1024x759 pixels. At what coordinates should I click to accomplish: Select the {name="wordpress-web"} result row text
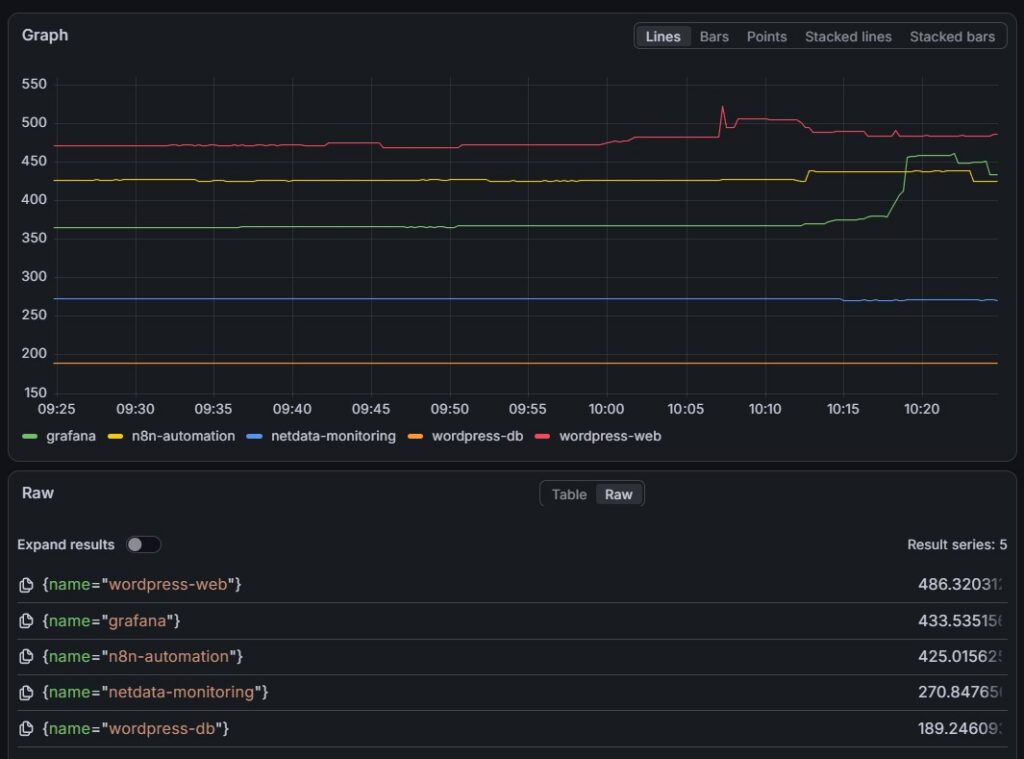pos(142,585)
